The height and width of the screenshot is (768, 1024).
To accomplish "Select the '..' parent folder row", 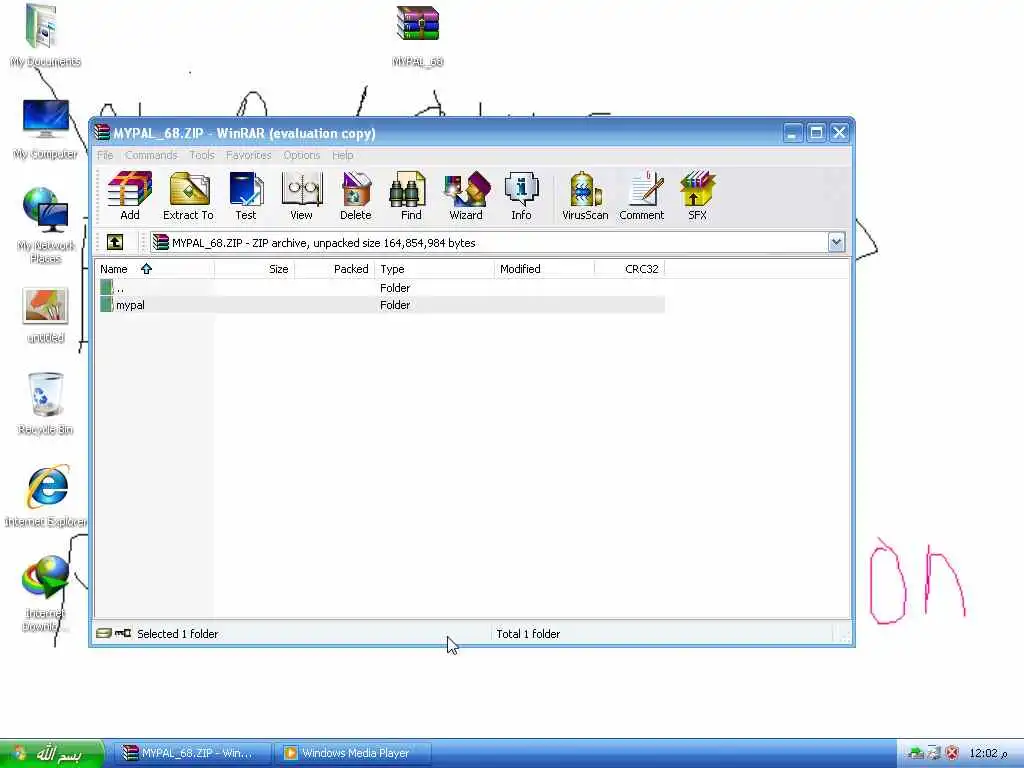I will tap(381, 288).
